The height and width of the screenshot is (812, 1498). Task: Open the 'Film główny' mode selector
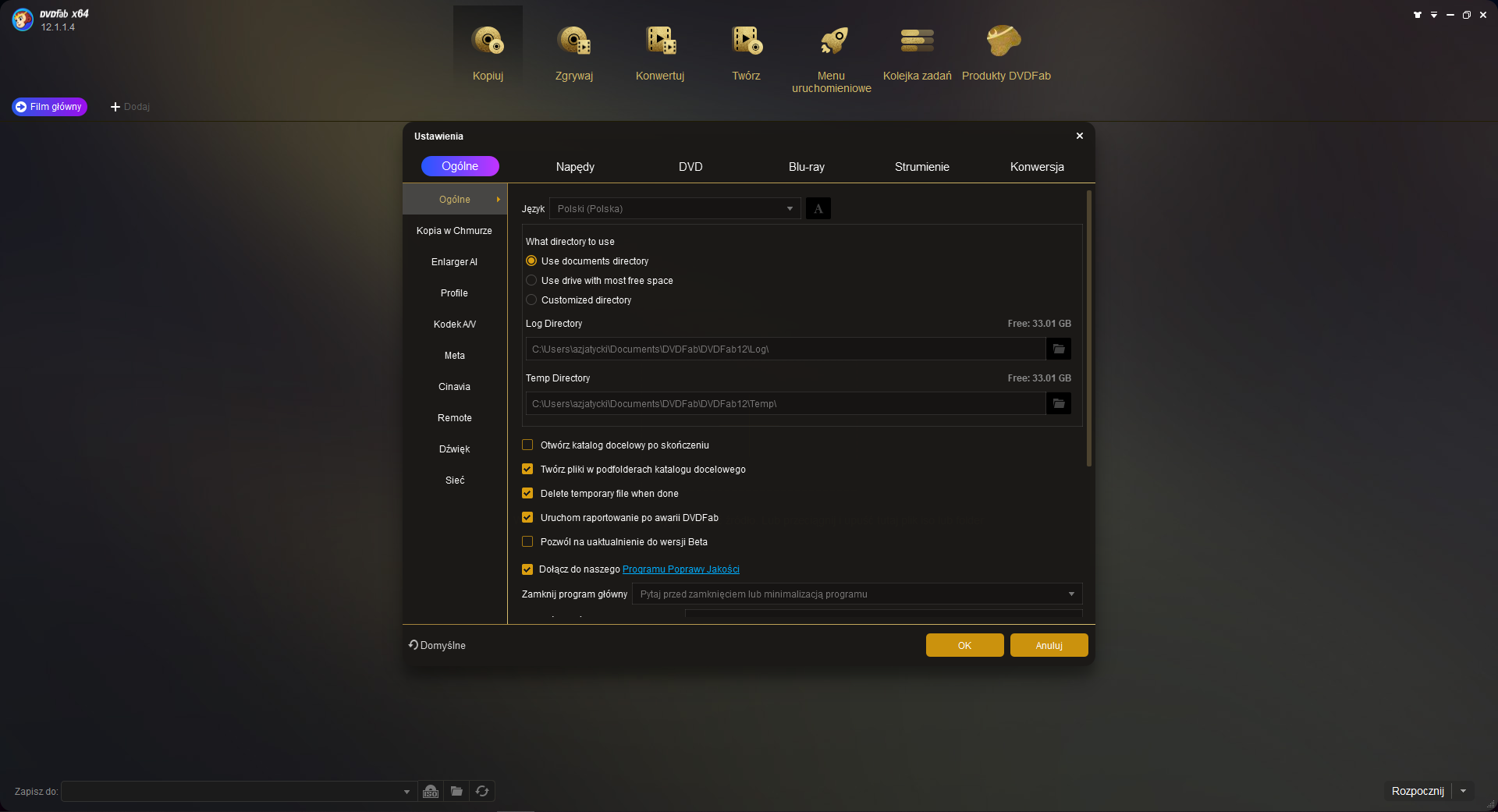pyautogui.click(x=49, y=107)
